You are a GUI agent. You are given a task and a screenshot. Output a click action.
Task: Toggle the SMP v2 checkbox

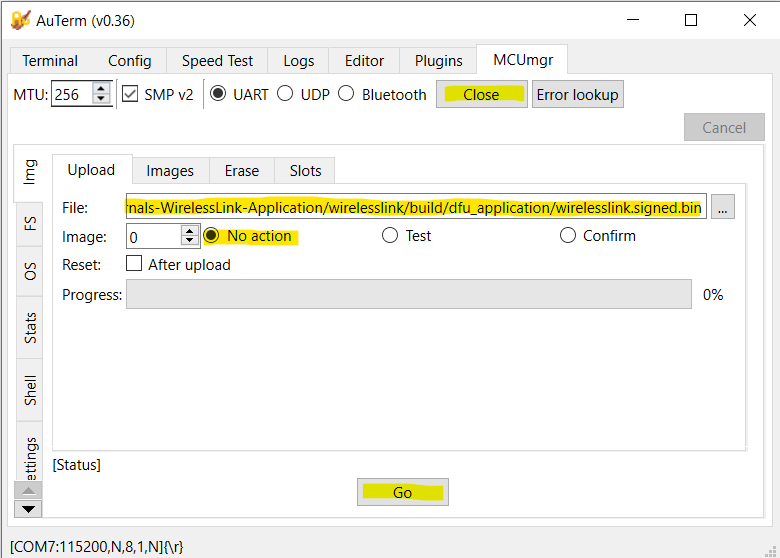(130, 94)
